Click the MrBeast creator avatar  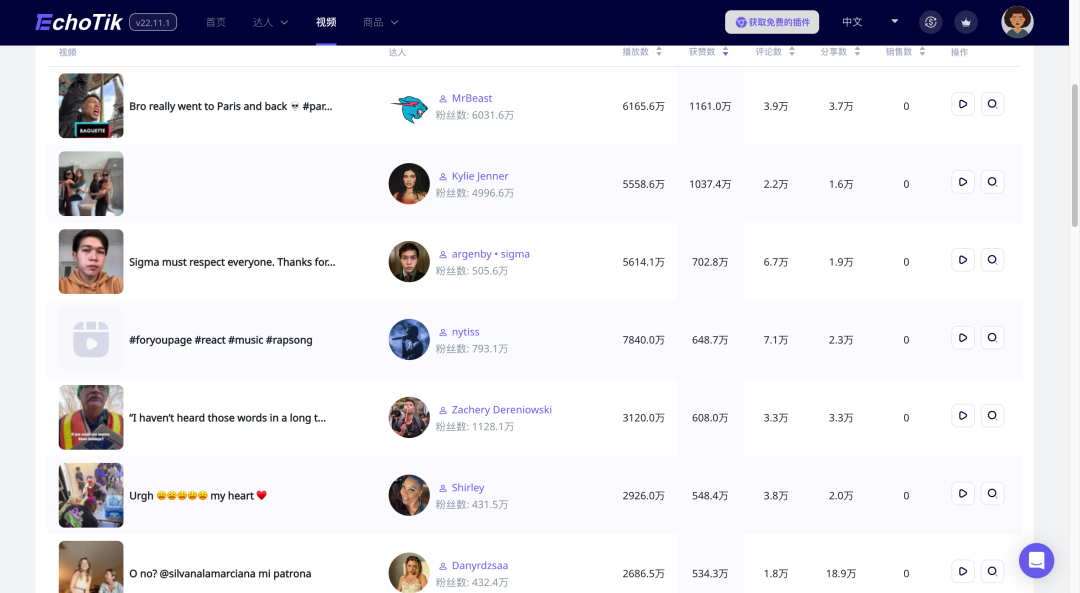[x=409, y=106]
